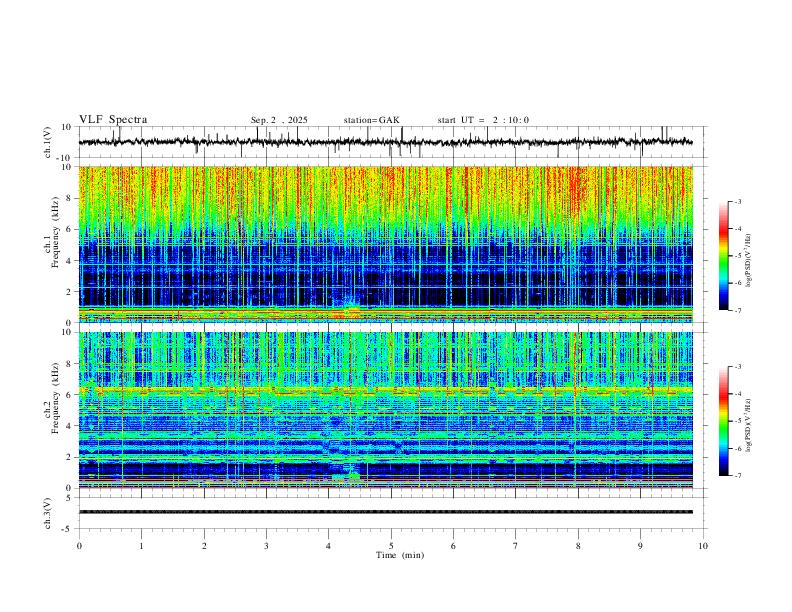Viewport: 792px width, 612px height.
Task: Click the "5" tick on the ch.3(V) axis
Action: 69,498
